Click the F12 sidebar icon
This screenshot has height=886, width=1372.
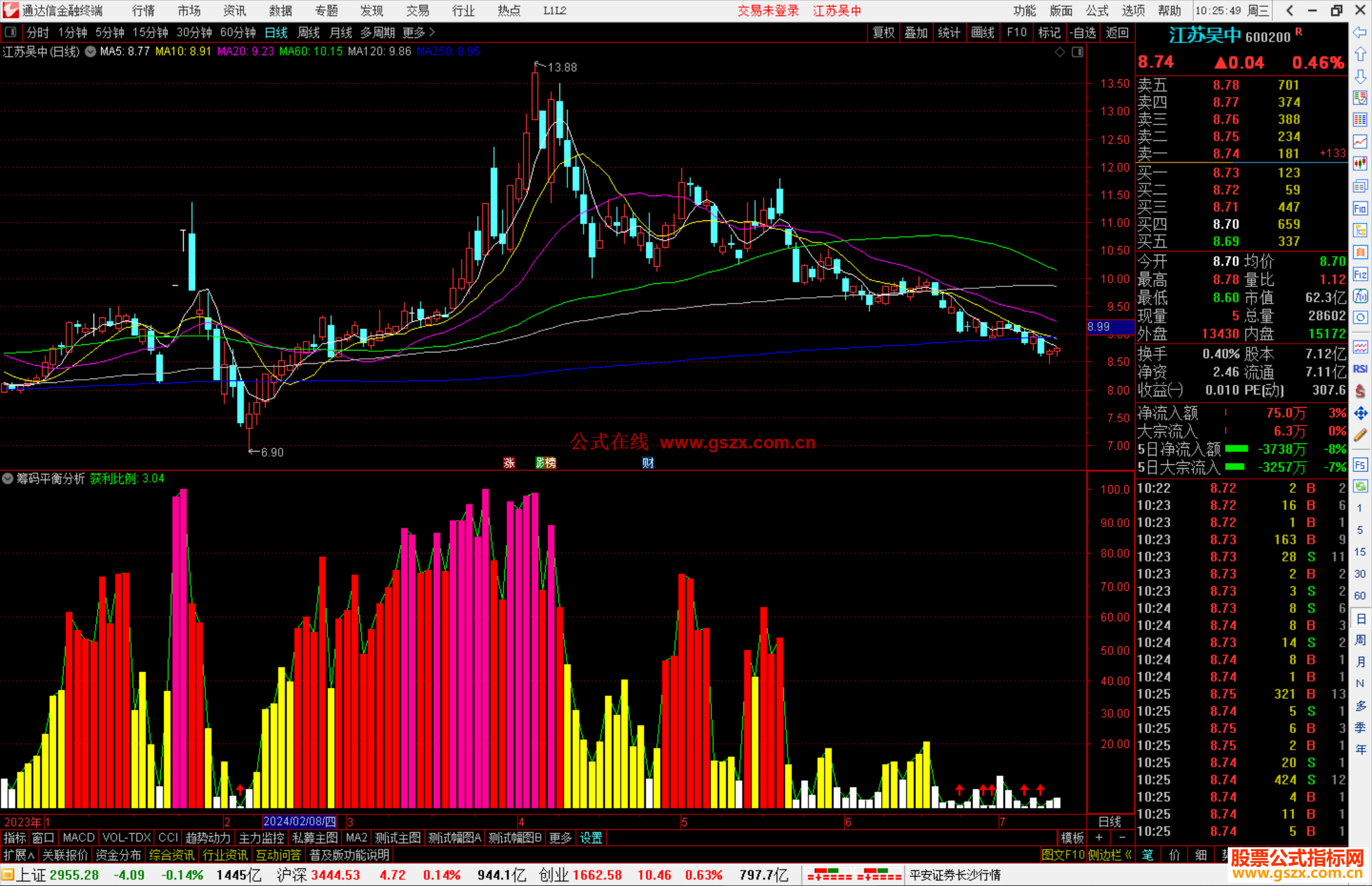pos(1360,274)
